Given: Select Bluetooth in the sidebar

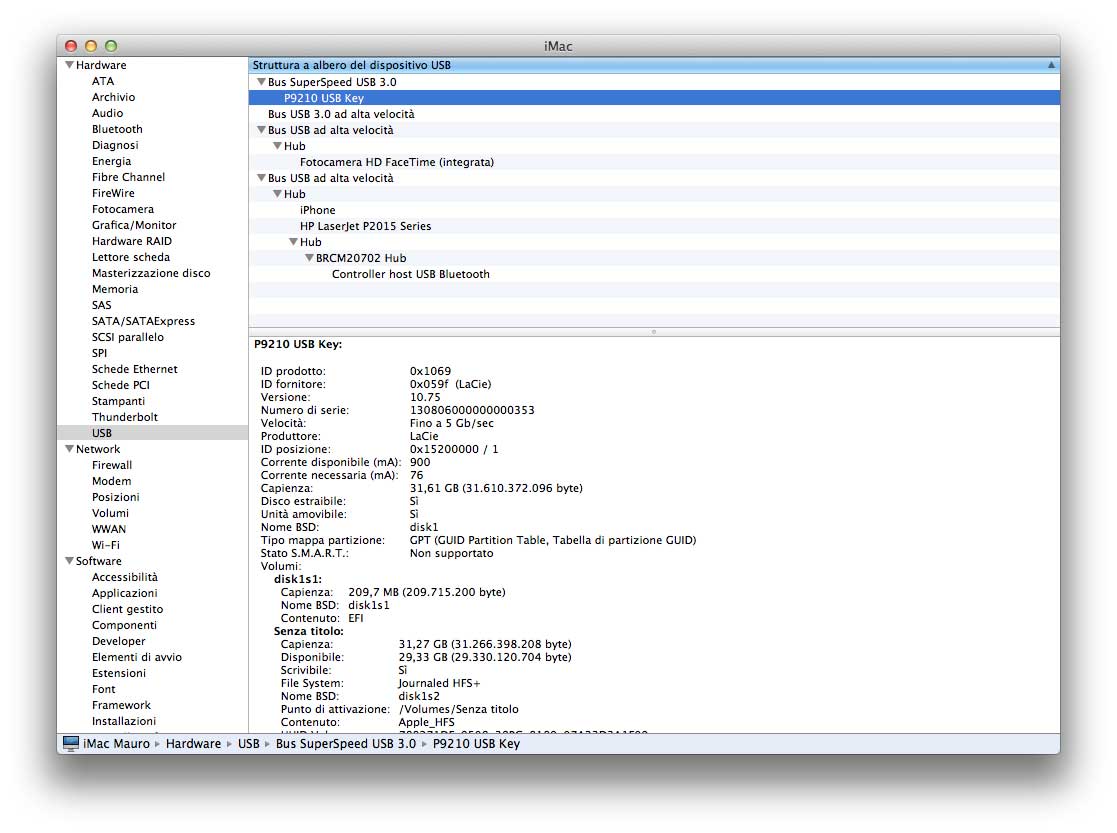Looking at the screenshot, I should [x=117, y=129].
